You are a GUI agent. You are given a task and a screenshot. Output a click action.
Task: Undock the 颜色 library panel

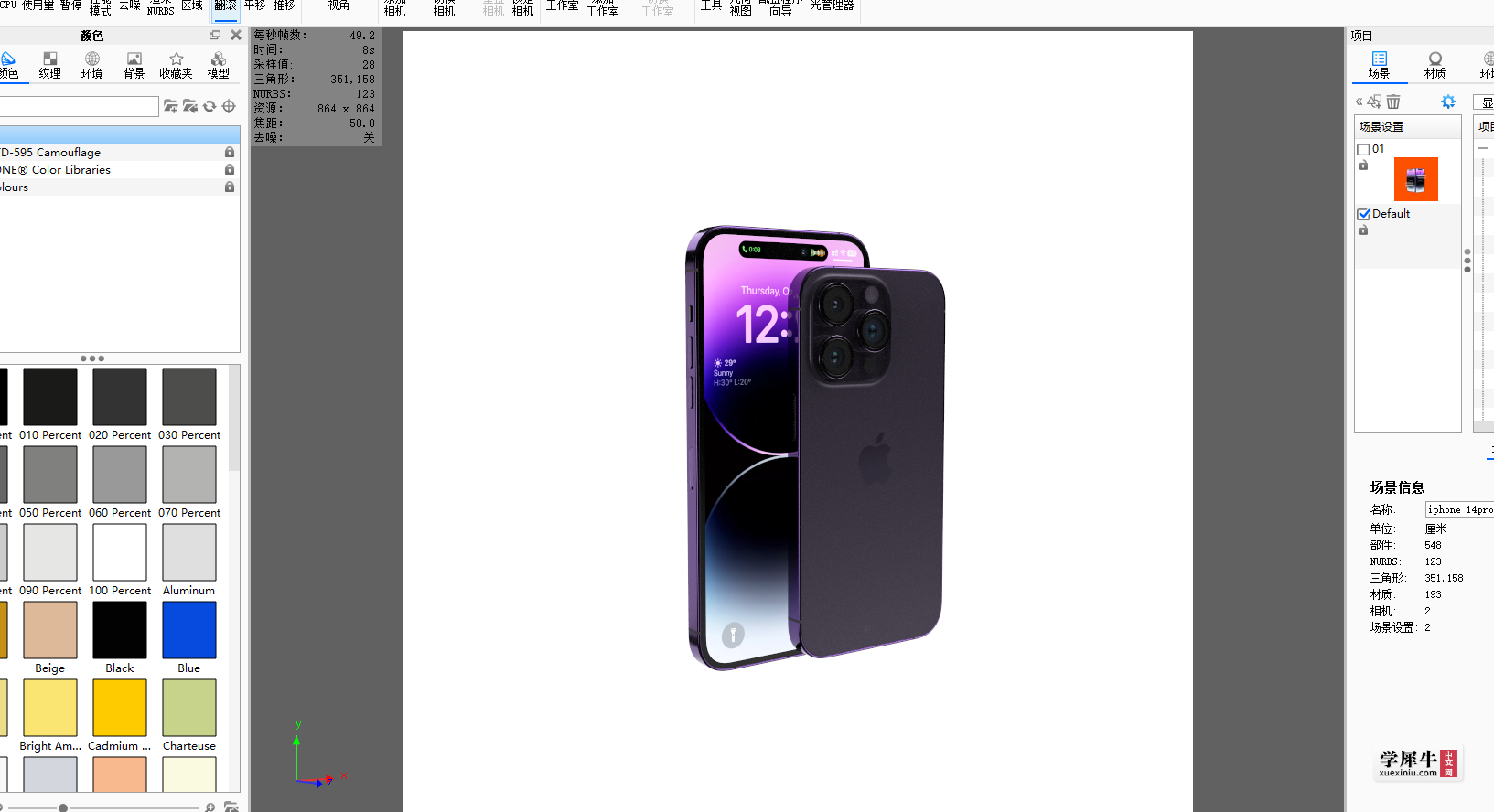215,35
